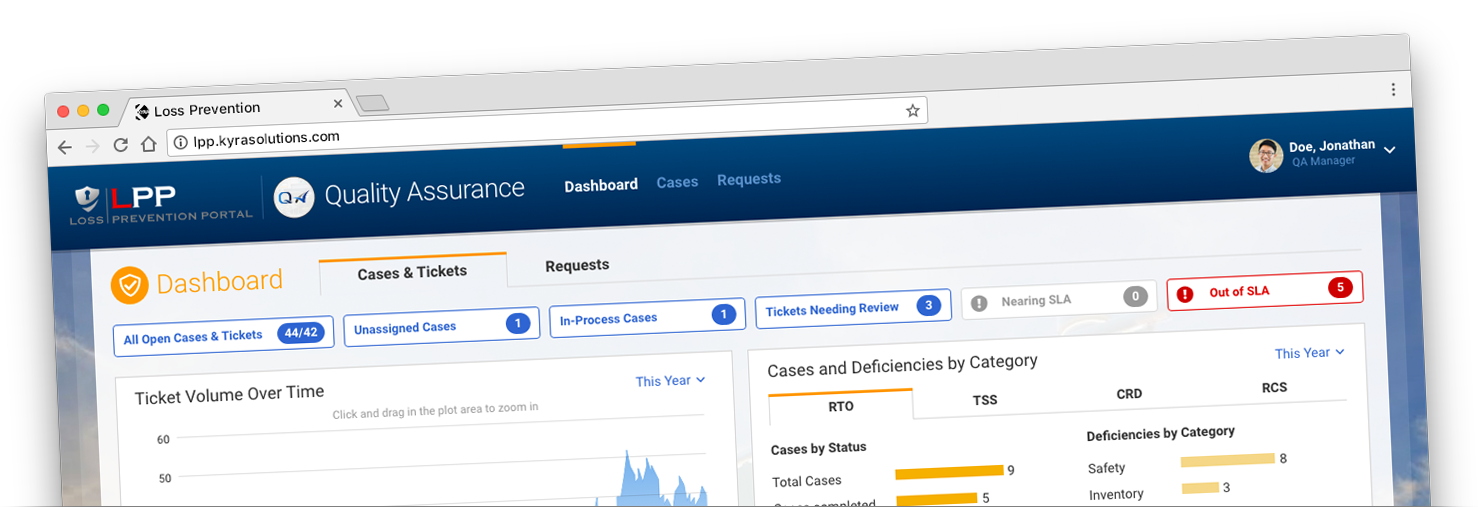
Task: Filter by Unassigned Cases
Action: click(442, 326)
